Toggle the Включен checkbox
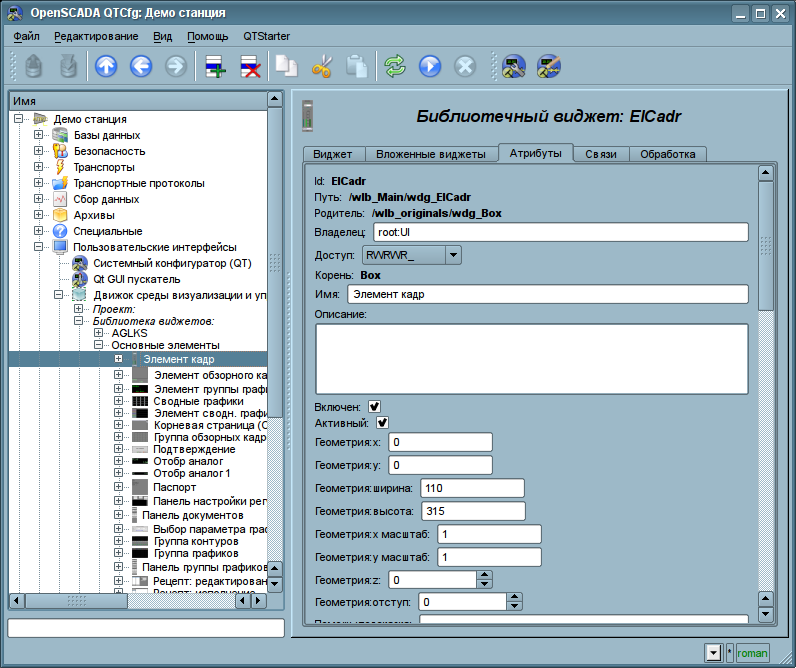Viewport: 796px width, 668px height. (x=374, y=406)
